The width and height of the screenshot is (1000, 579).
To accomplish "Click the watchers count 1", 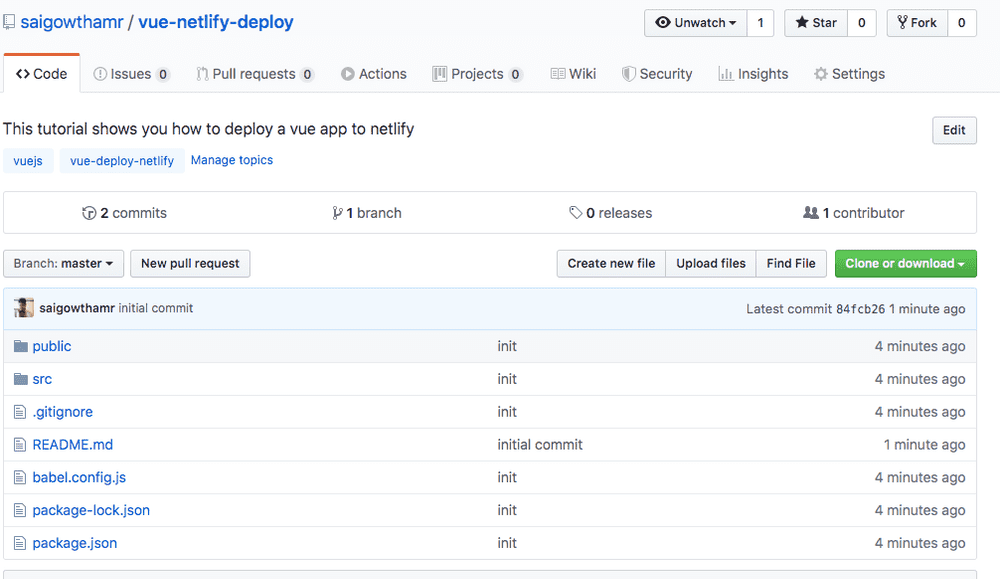I will coord(760,23).
